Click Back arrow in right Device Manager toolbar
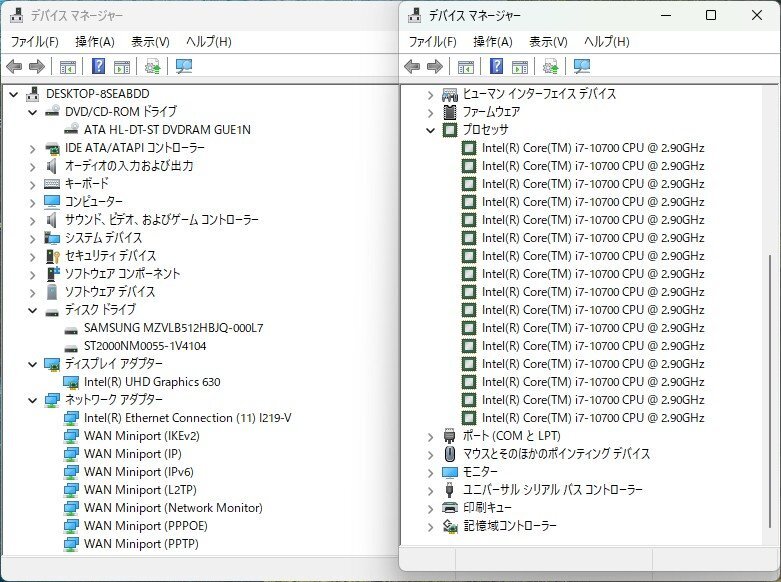The height and width of the screenshot is (582, 781). click(x=412, y=66)
